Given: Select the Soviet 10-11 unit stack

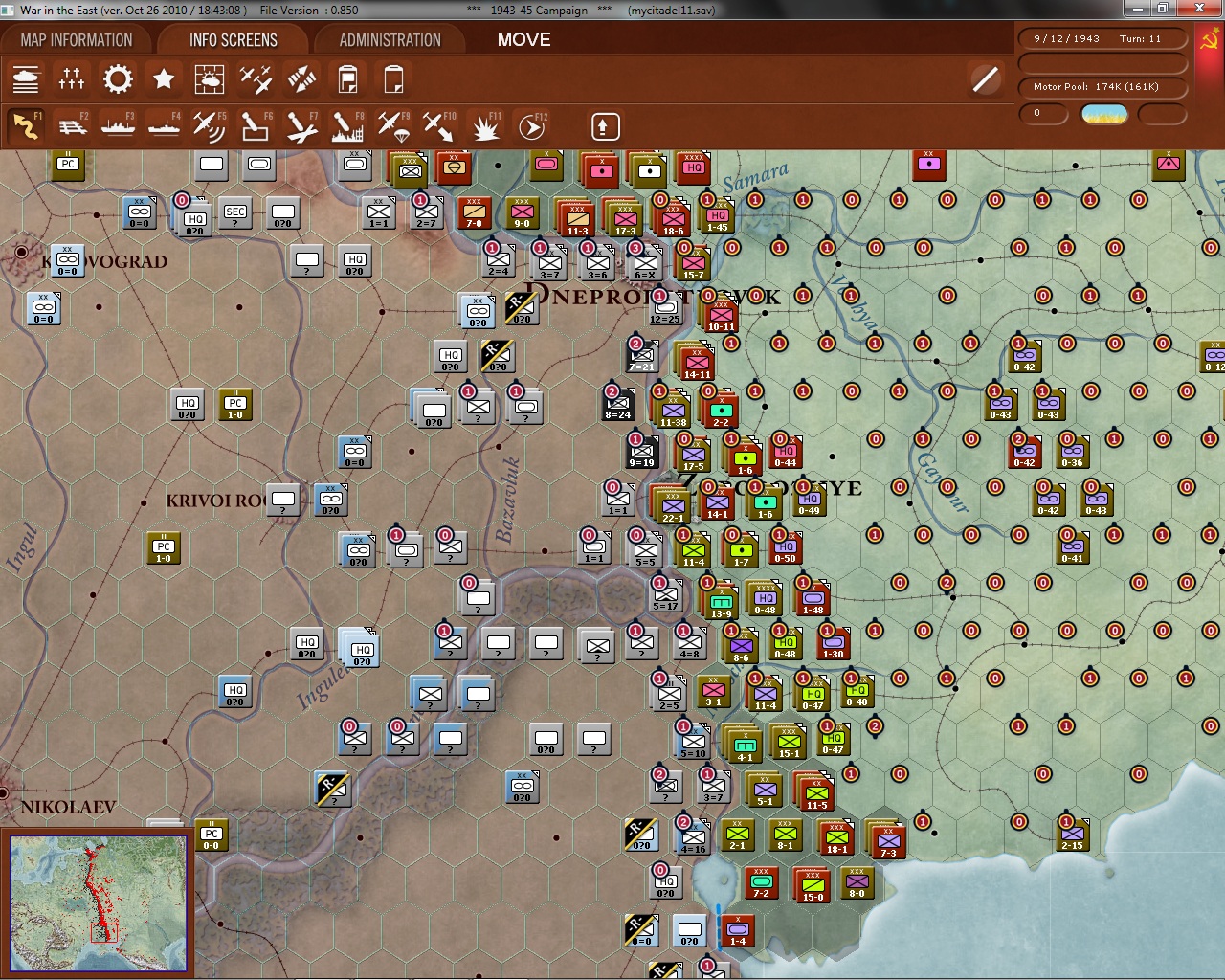Looking at the screenshot, I should [721, 314].
